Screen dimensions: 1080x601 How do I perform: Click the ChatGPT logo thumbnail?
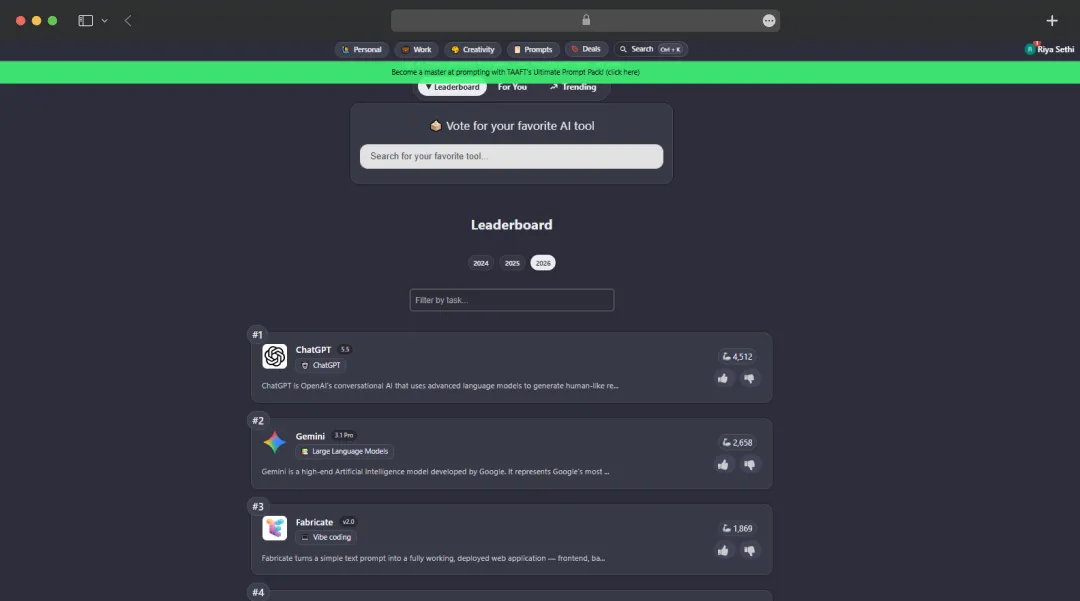[274, 356]
